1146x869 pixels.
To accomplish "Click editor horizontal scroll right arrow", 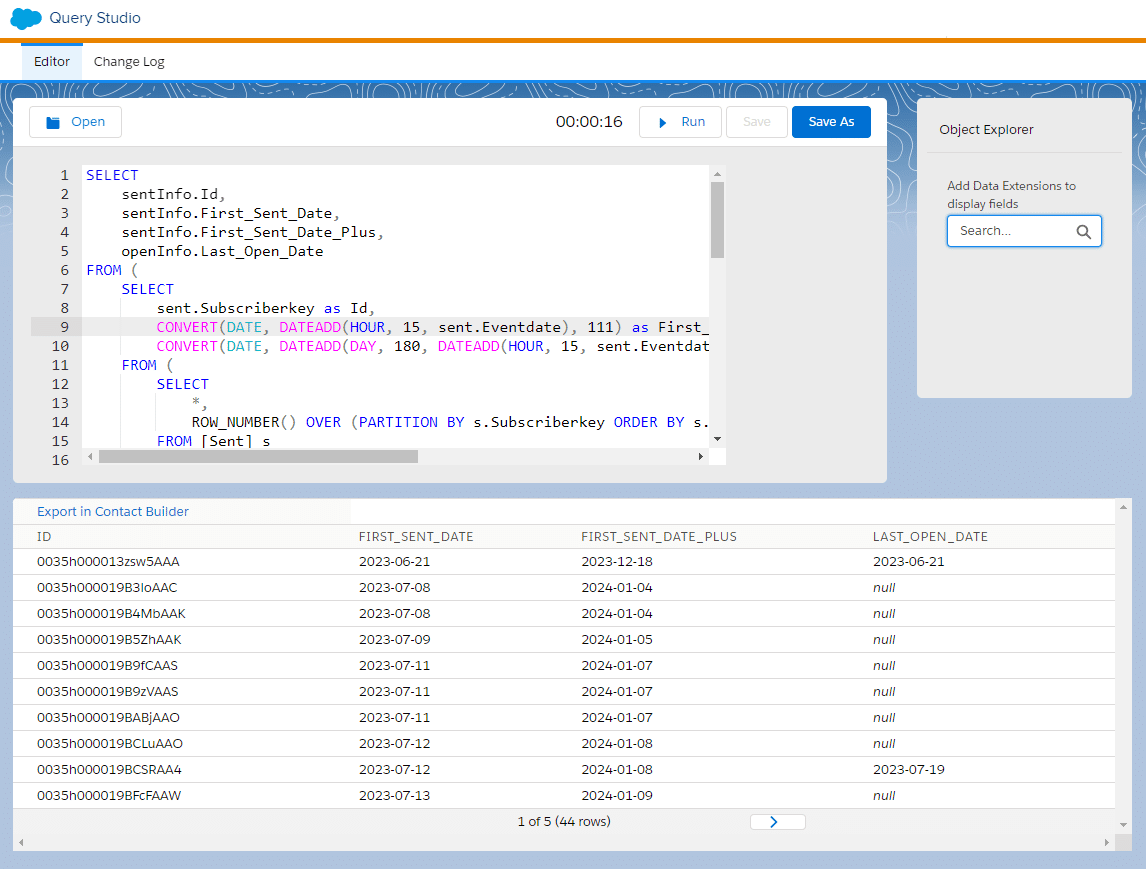I will (700, 456).
